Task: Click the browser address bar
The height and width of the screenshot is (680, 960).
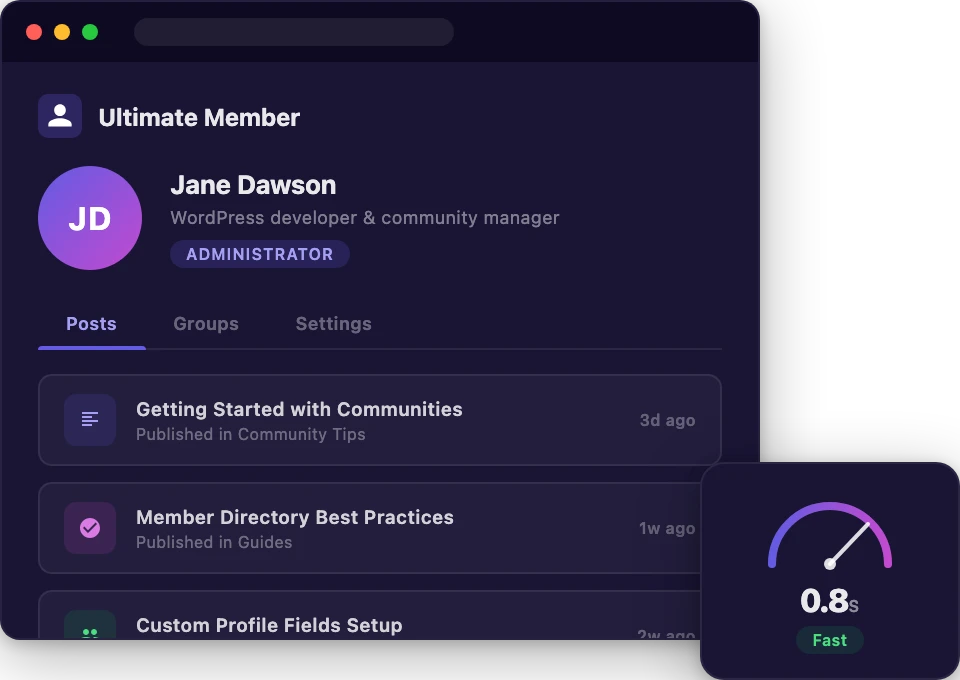Action: click(294, 32)
